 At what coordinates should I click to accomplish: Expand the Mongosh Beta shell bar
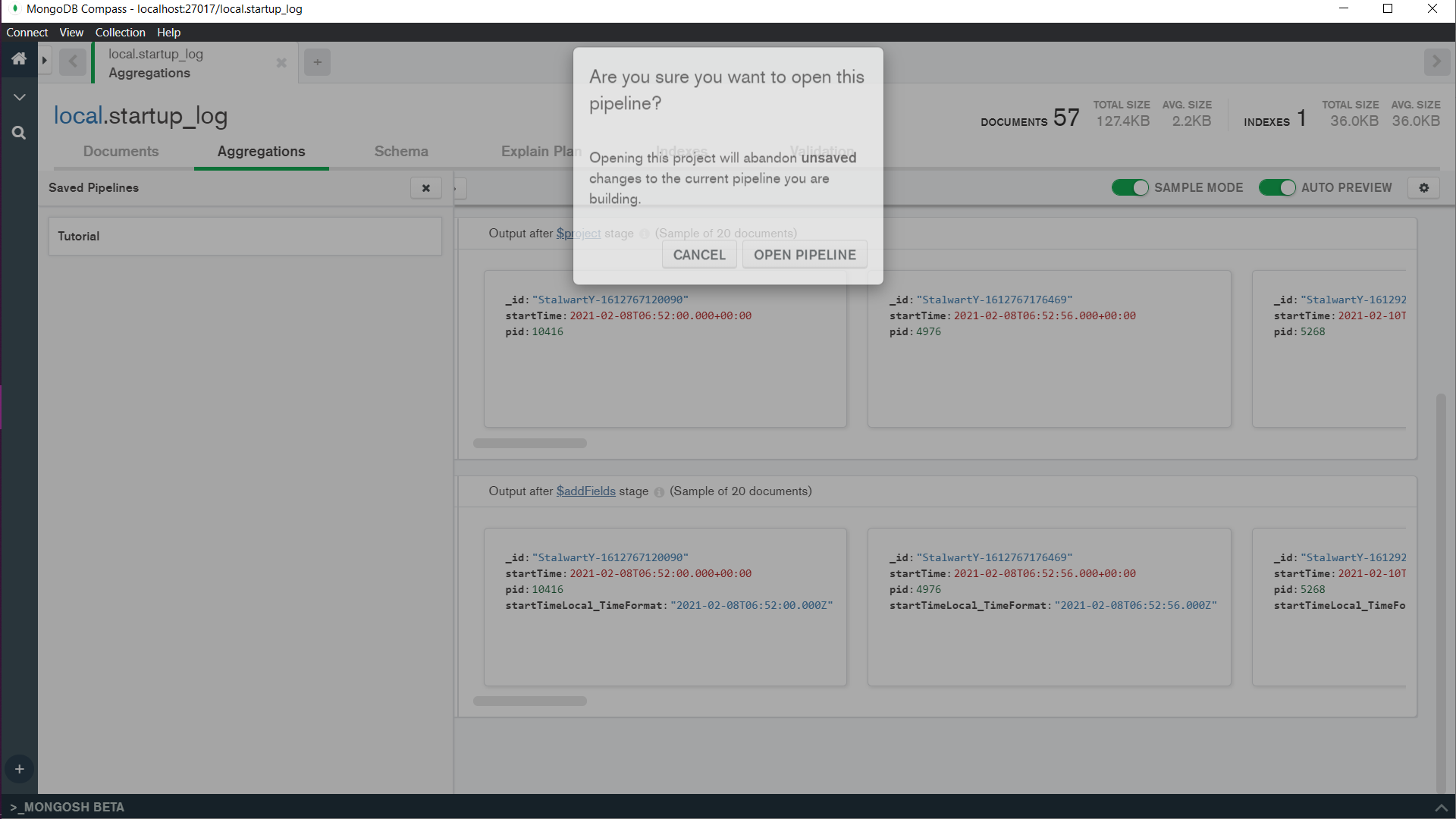(x=728, y=807)
